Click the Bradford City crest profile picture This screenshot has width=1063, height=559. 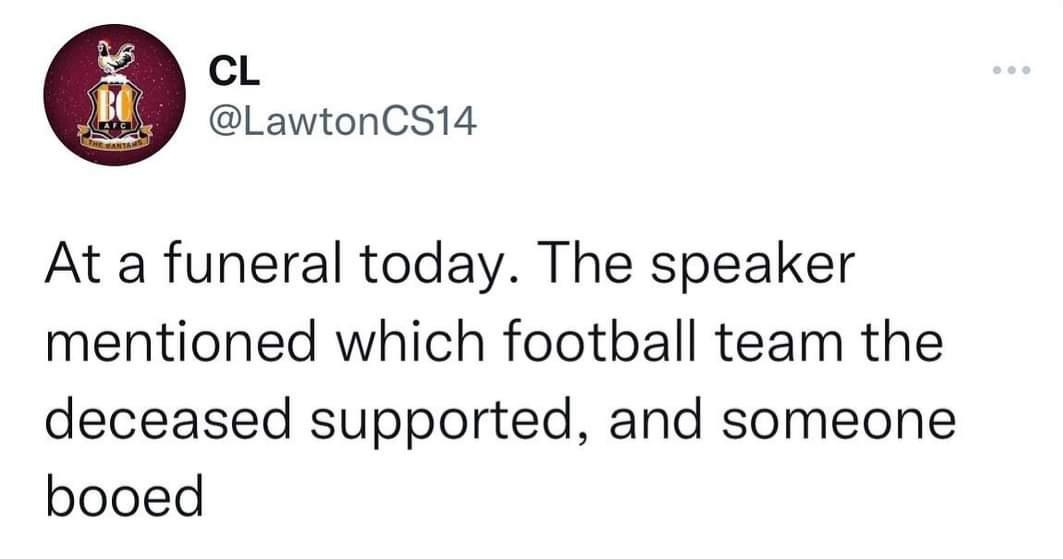coord(115,95)
